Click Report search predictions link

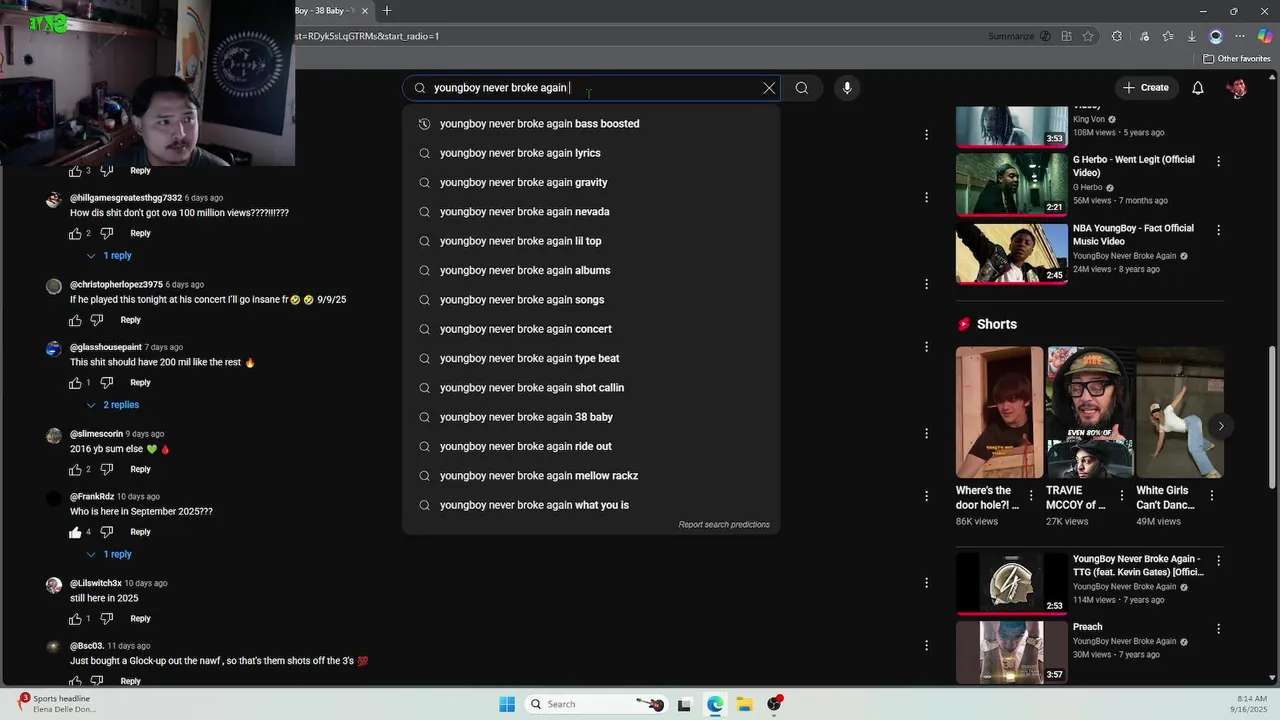(x=724, y=525)
